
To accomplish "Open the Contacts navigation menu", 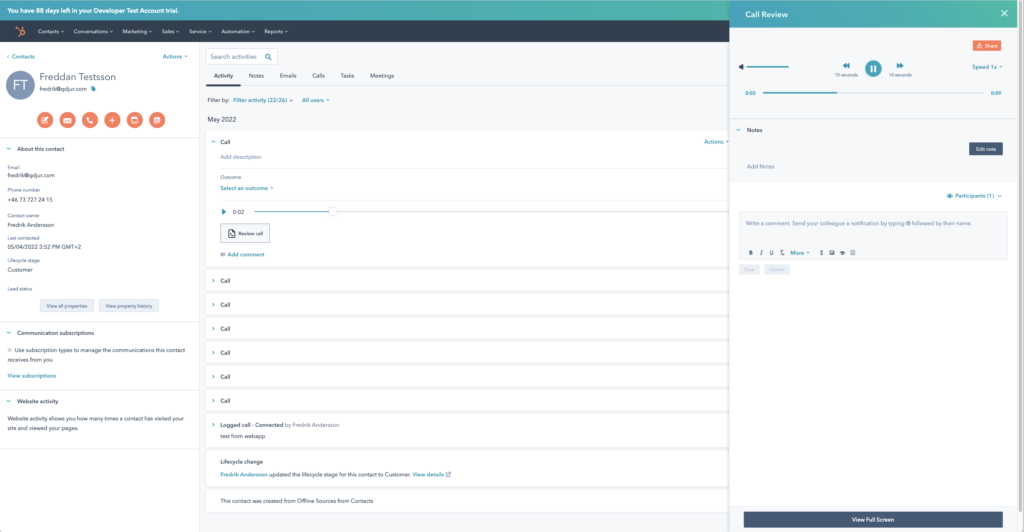I will pos(50,31).
